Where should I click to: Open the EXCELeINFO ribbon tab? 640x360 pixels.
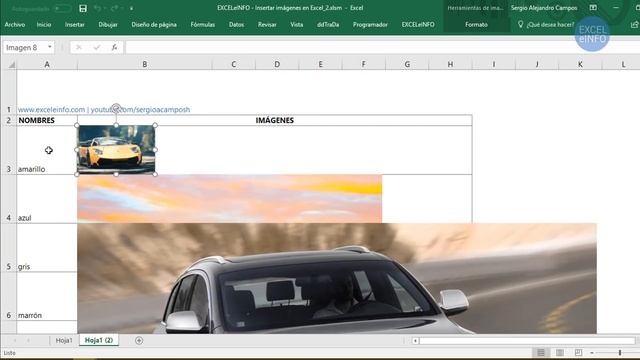418,24
